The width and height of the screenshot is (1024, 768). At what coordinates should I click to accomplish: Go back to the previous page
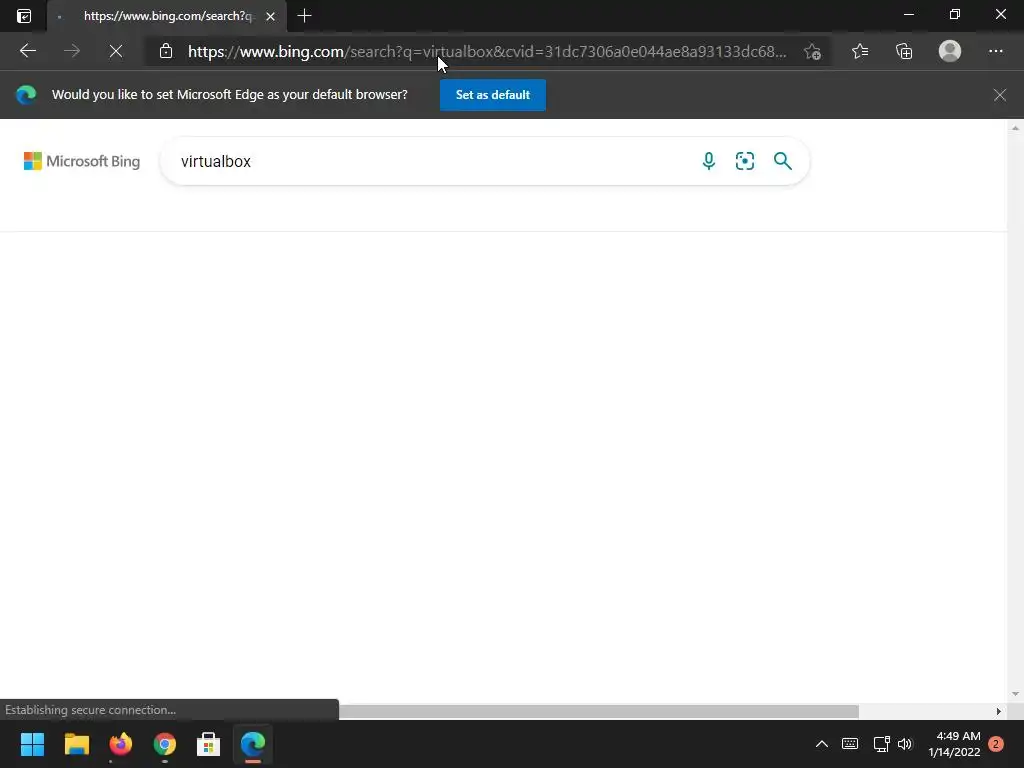[27, 51]
